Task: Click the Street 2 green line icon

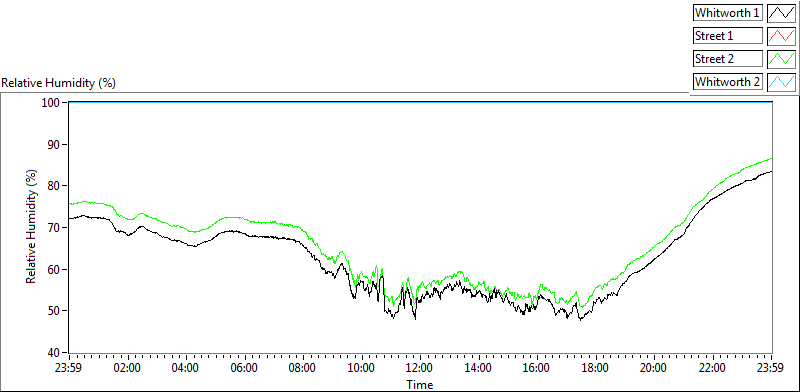Action: click(781, 59)
